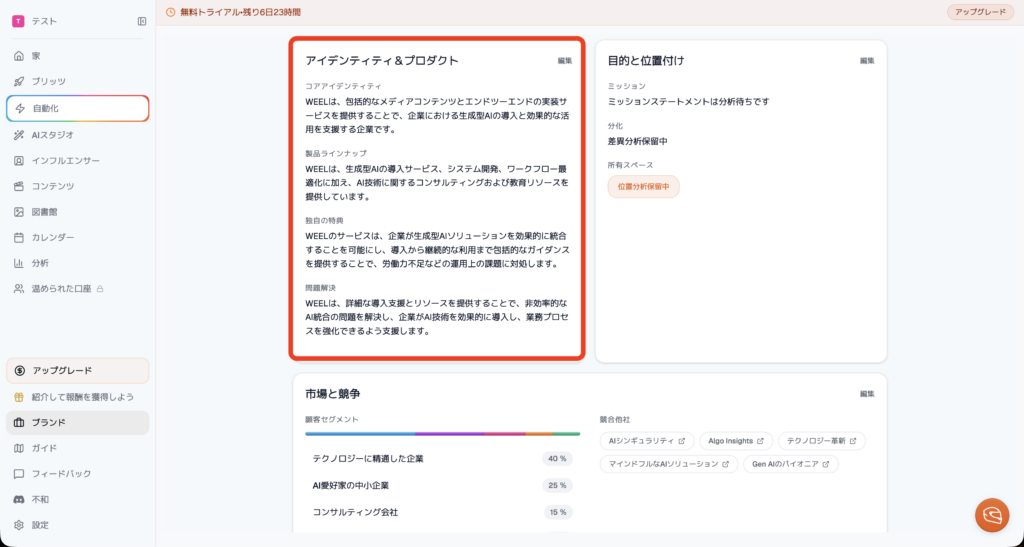Click the external link icon on Gen AIのパイオニア

tap(826, 464)
